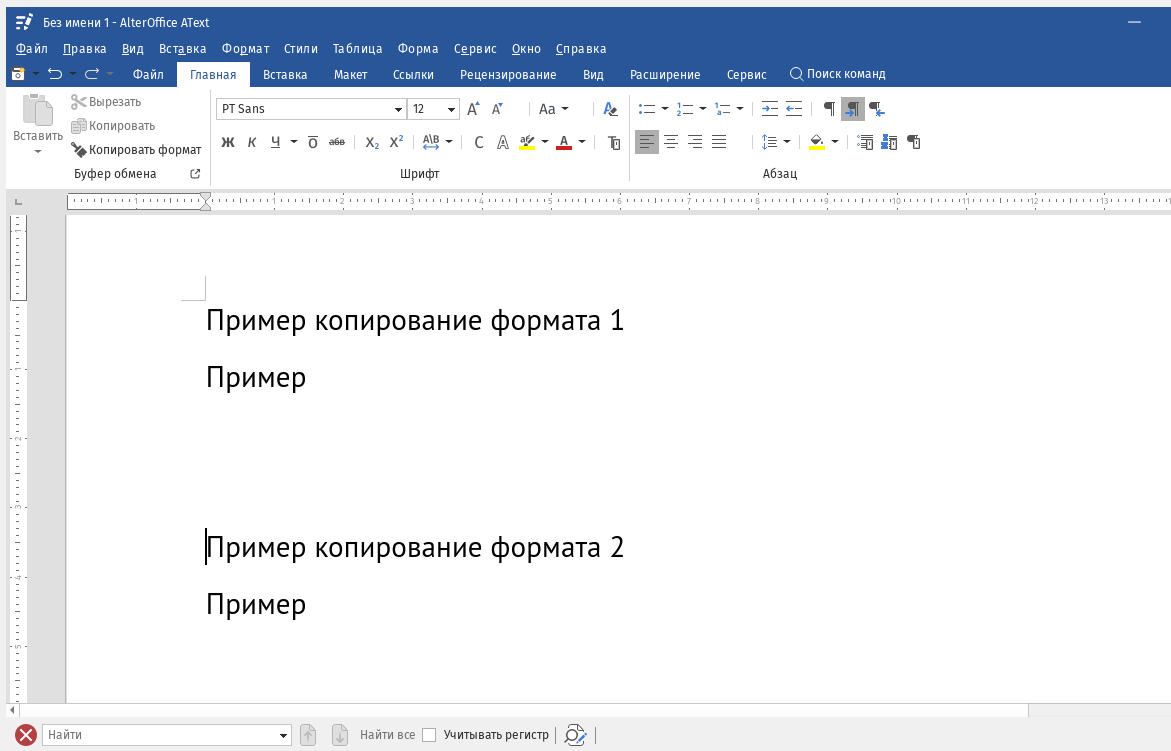The image size is (1171, 751).
Task: Click the right-to-left paragraph direction icon
Action: click(x=877, y=109)
